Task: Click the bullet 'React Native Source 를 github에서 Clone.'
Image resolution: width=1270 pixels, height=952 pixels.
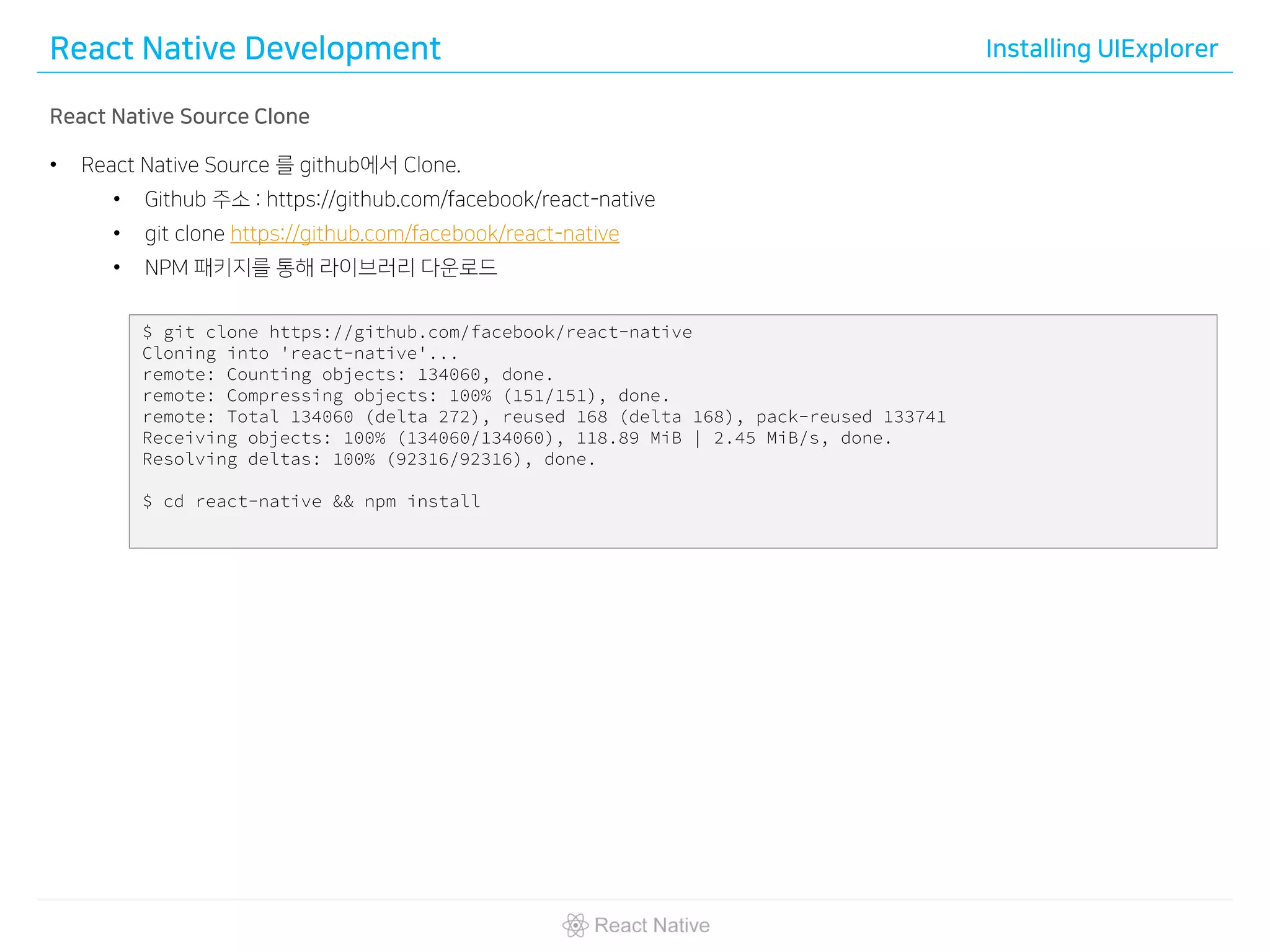Action: (271, 165)
